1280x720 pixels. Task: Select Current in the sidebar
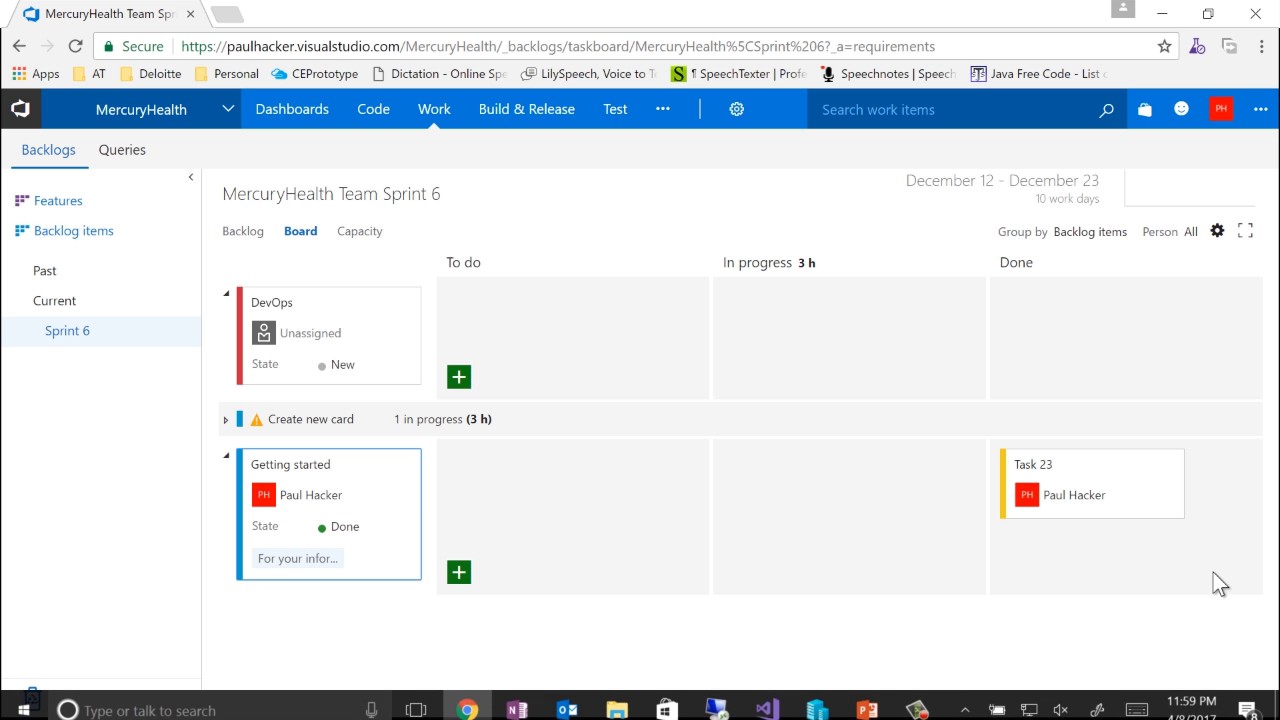tap(54, 301)
